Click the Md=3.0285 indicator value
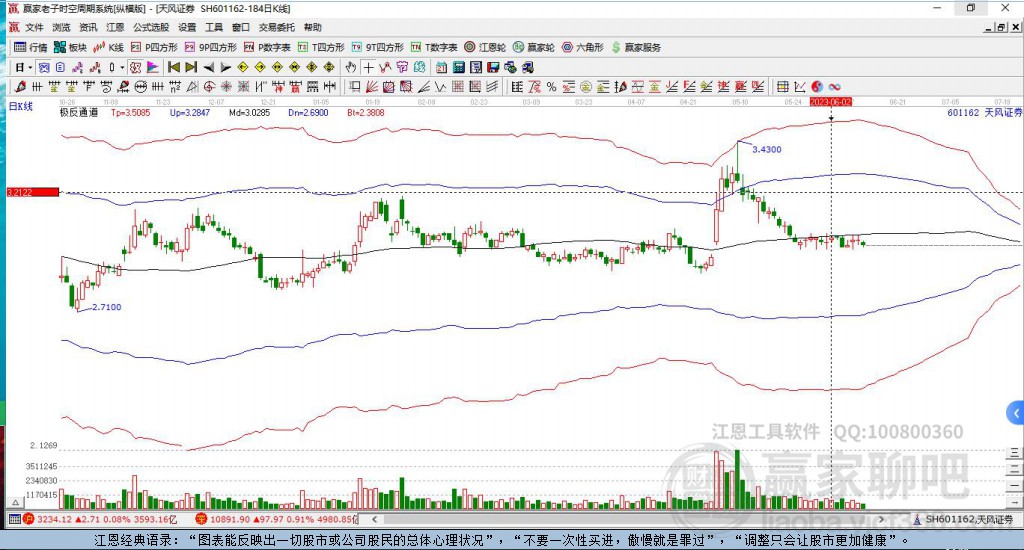 pos(249,112)
